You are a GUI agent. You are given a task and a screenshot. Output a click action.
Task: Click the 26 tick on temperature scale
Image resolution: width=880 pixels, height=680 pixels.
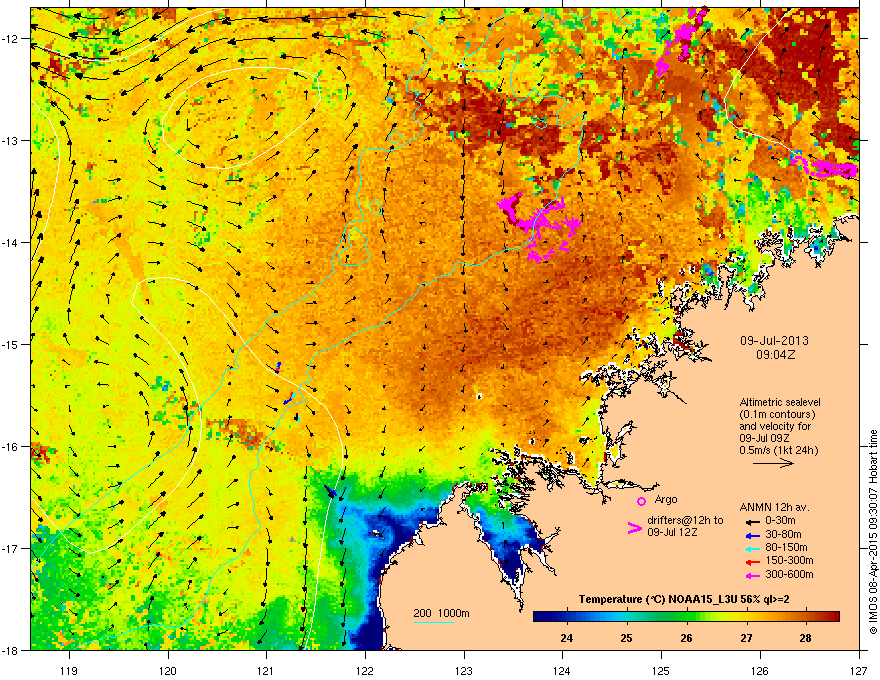point(686,638)
